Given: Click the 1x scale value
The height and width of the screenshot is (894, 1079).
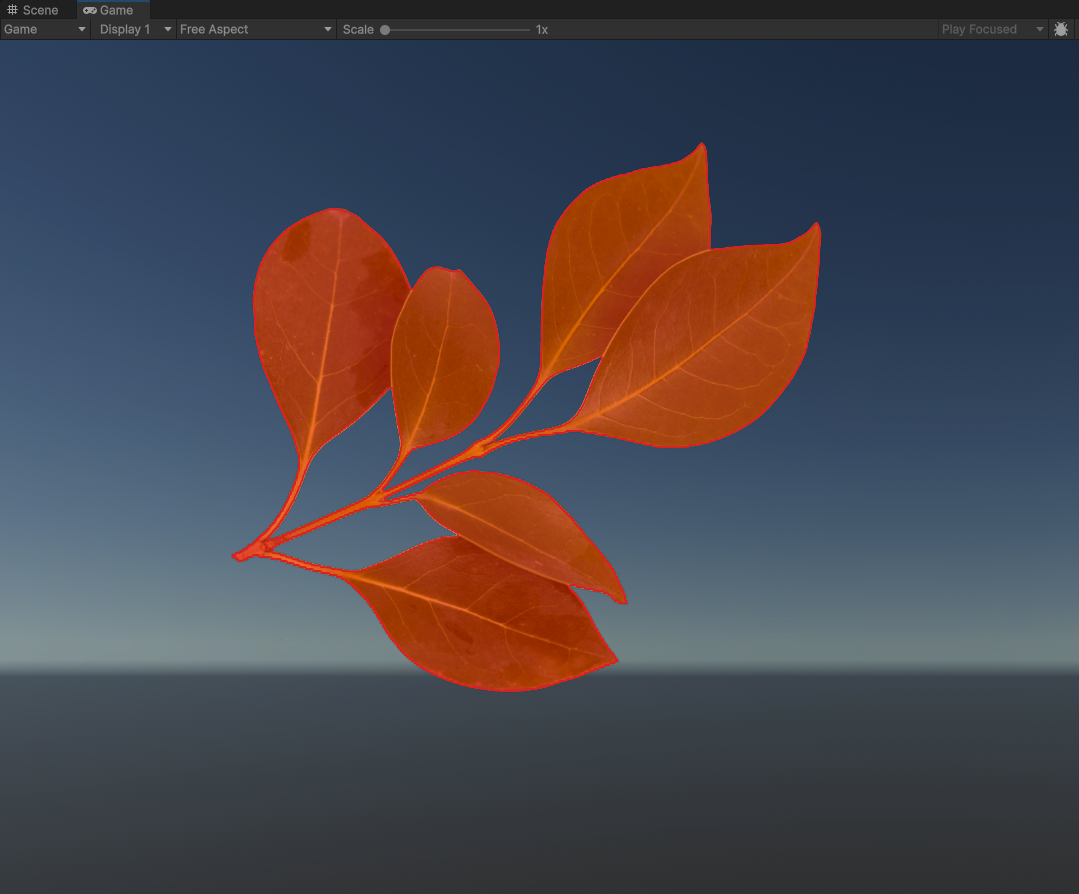Looking at the screenshot, I should pyautogui.click(x=542, y=29).
